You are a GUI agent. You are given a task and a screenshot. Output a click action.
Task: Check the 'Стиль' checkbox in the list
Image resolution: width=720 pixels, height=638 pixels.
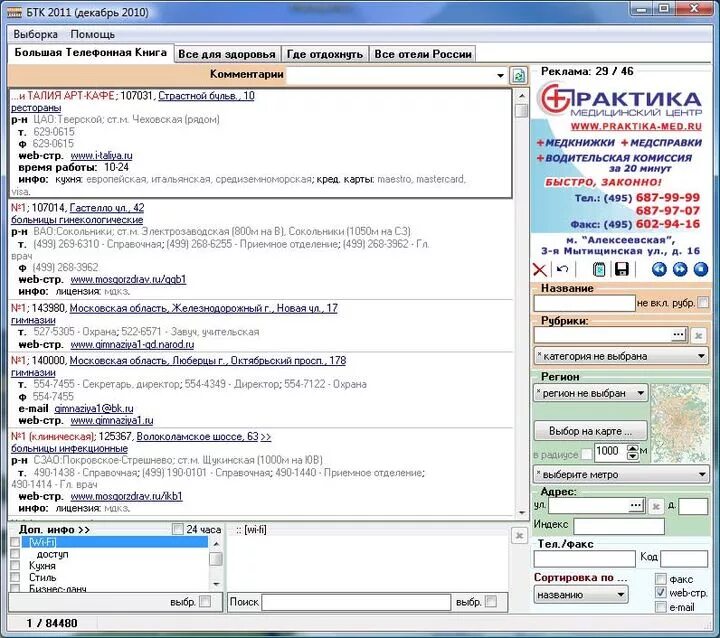(x=15, y=577)
